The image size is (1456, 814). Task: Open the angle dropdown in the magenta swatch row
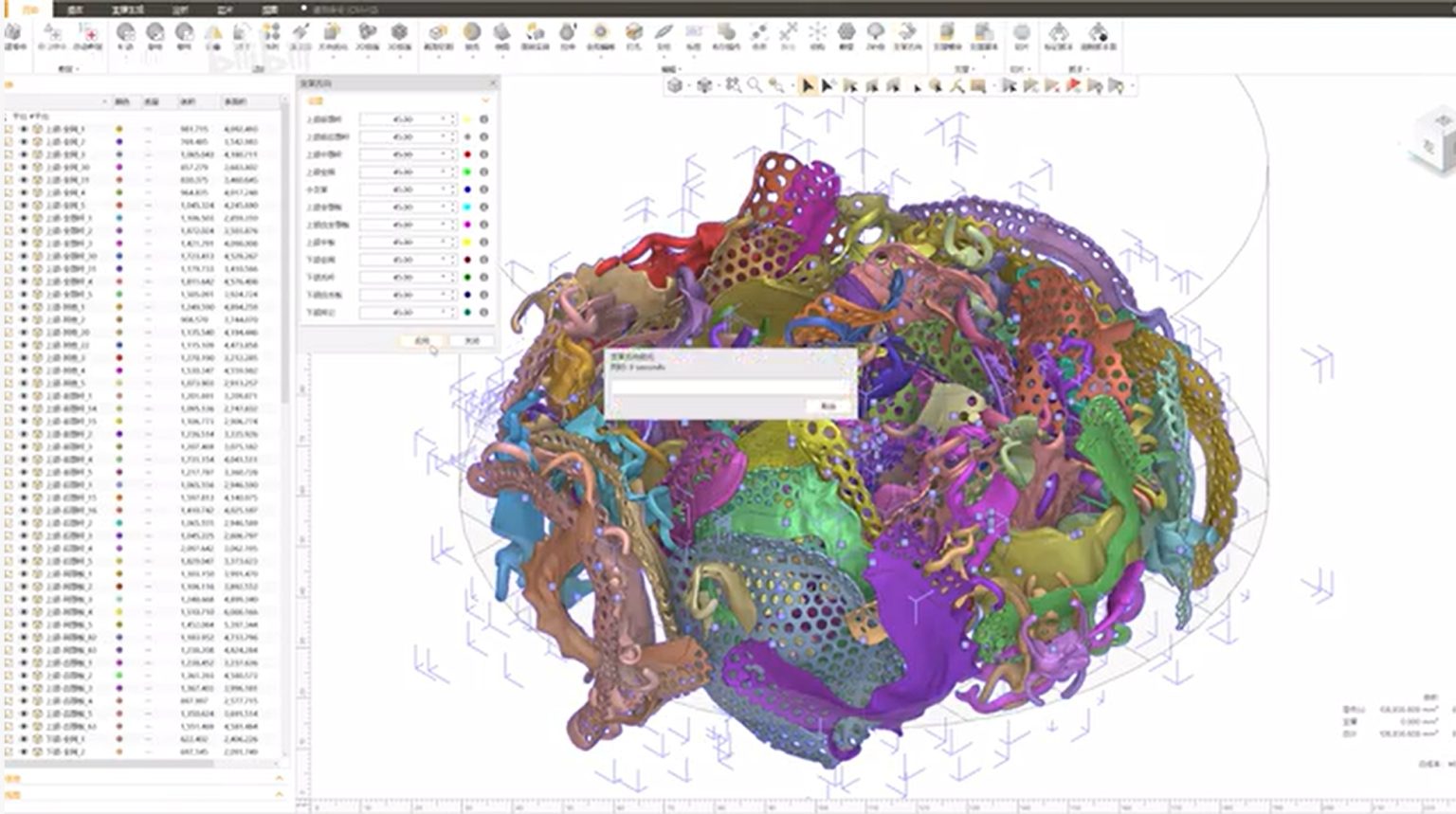(x=443, y=225)
